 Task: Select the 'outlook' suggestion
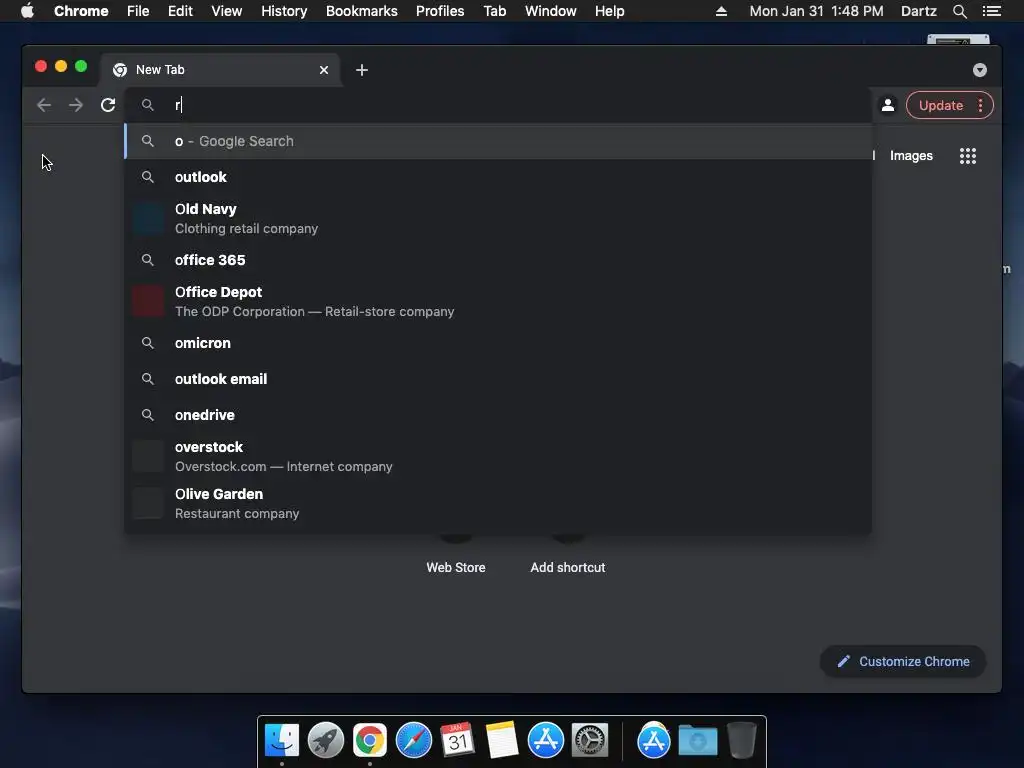[x=498, y=177]
